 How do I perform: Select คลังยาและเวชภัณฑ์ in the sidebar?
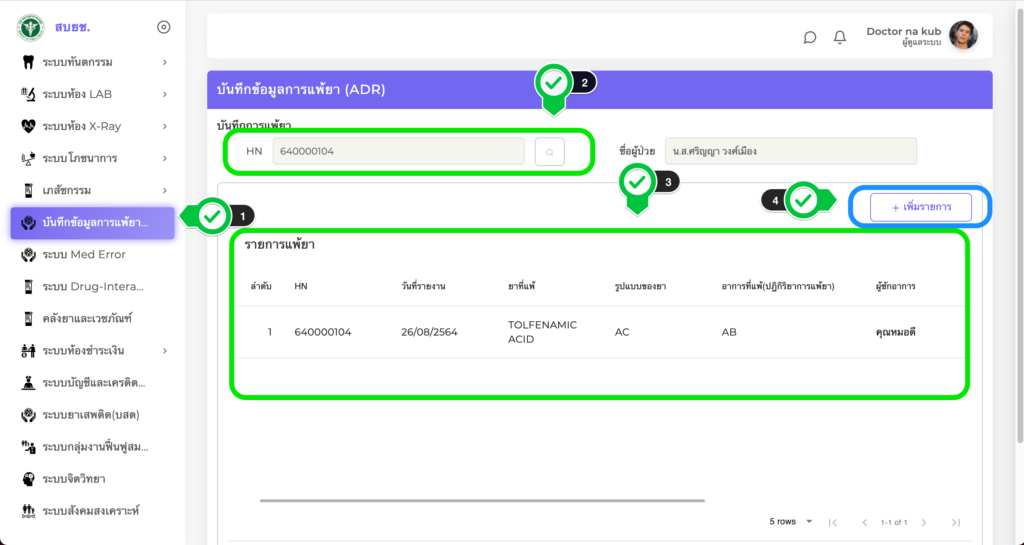[87, 319]
